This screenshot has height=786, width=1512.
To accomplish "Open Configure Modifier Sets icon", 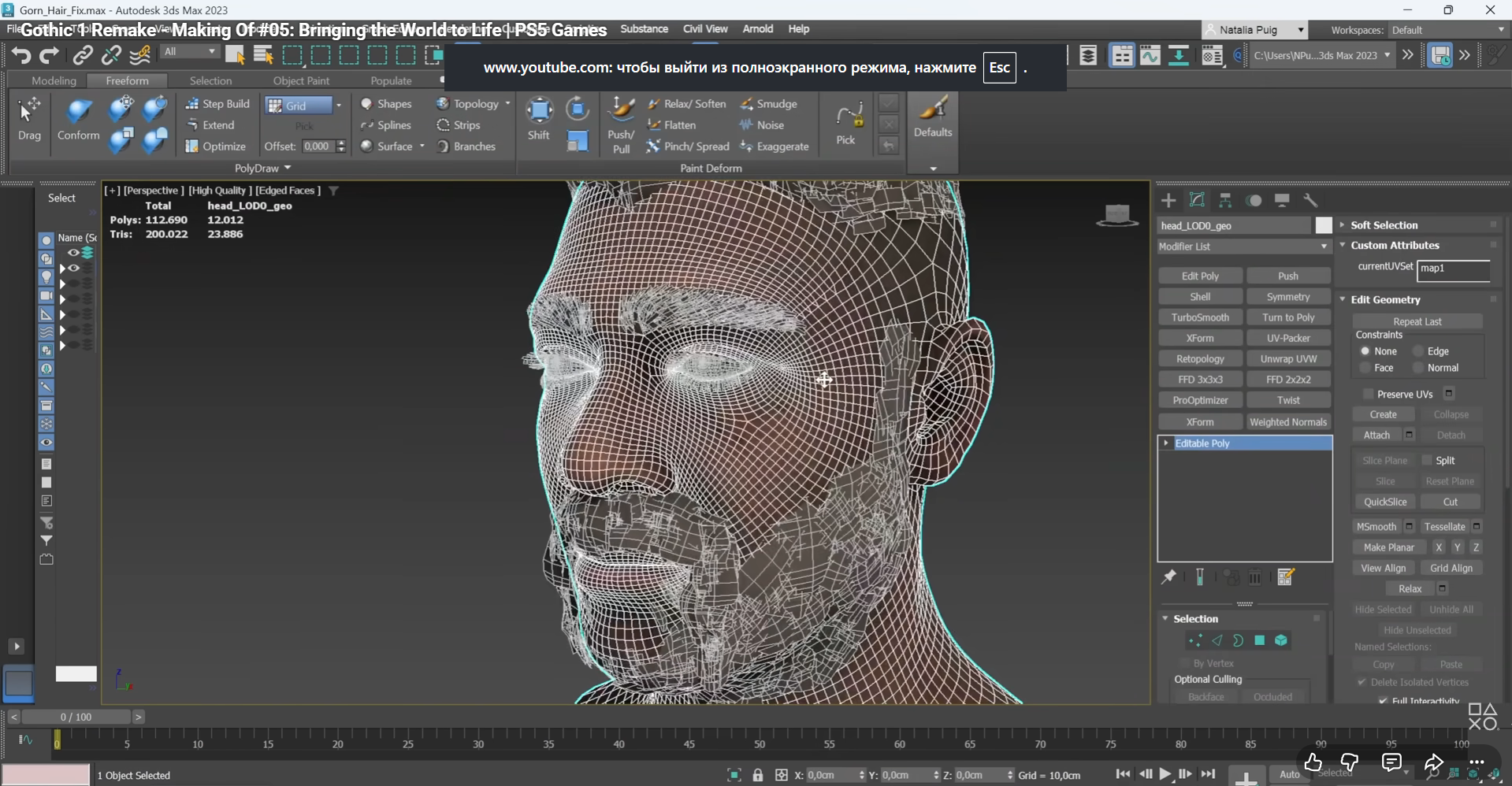I will pyautogui.click(x=1286, y=577).
